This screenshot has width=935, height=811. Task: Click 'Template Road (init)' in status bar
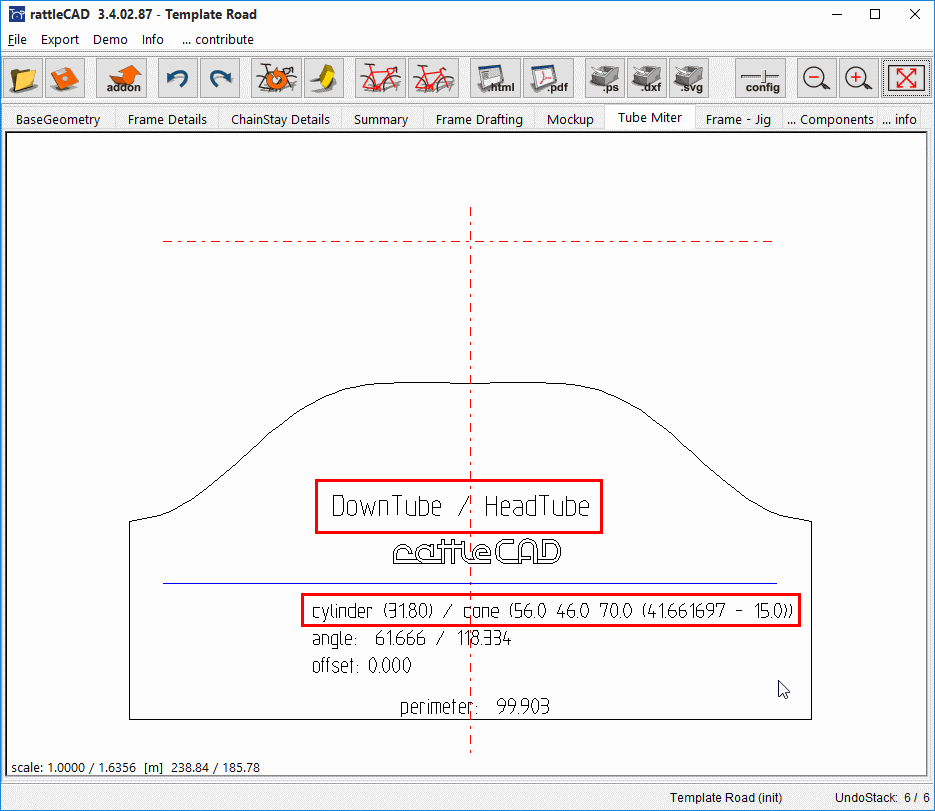pos(726,798)
